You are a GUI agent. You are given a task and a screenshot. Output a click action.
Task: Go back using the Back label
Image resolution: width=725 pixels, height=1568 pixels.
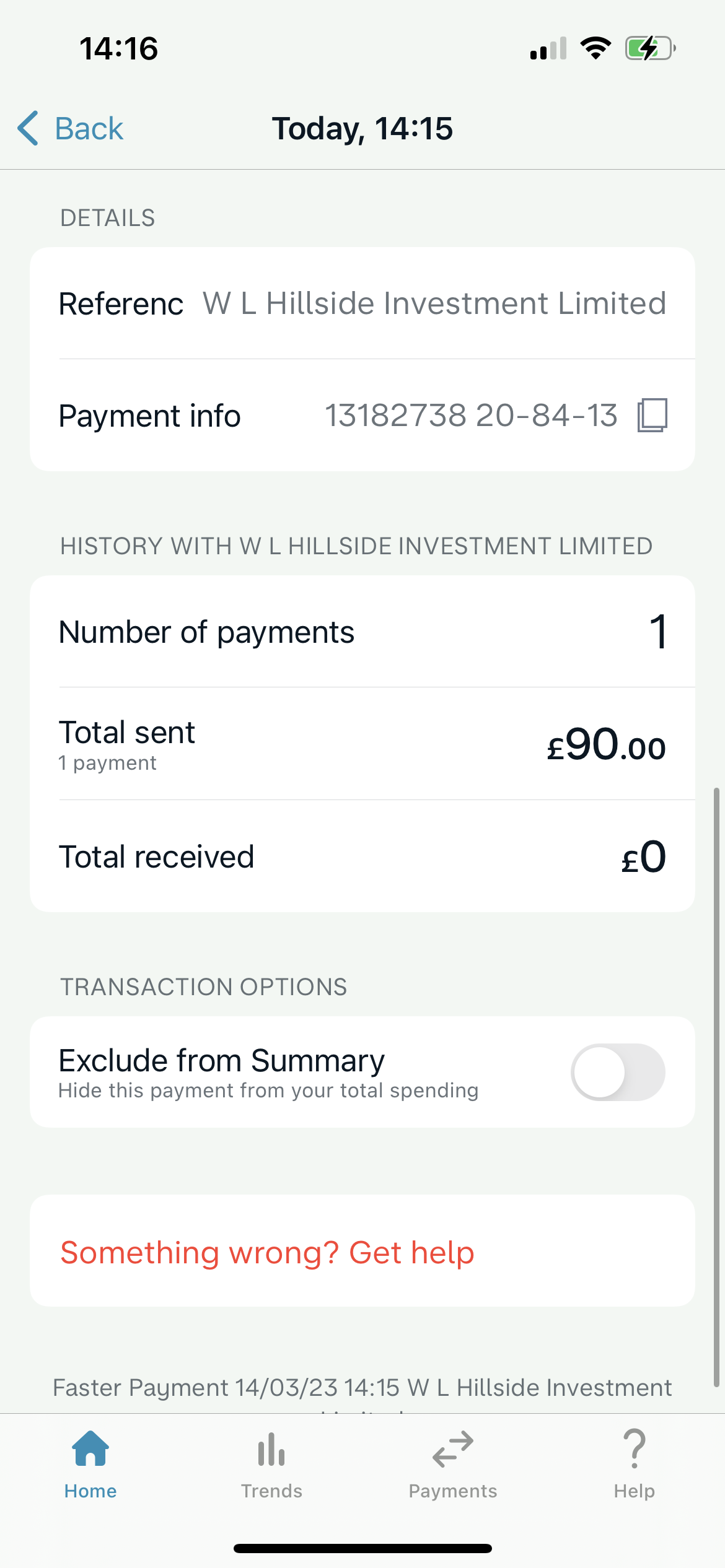point(89,129)
